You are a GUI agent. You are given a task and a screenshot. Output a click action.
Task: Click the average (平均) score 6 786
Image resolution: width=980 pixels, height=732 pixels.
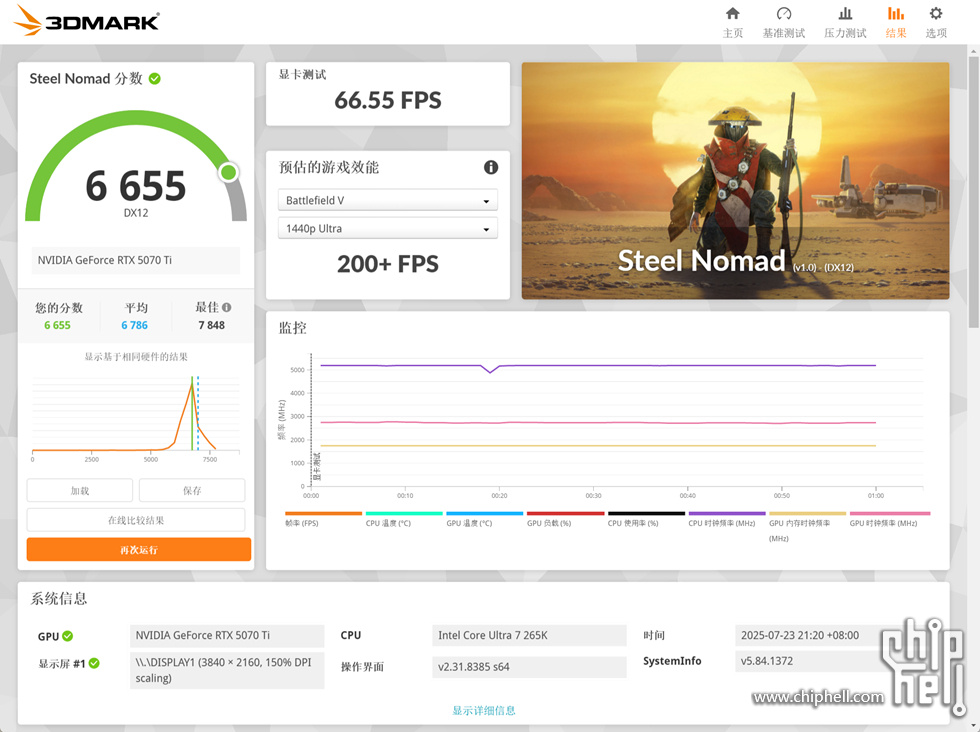(134, 325)
